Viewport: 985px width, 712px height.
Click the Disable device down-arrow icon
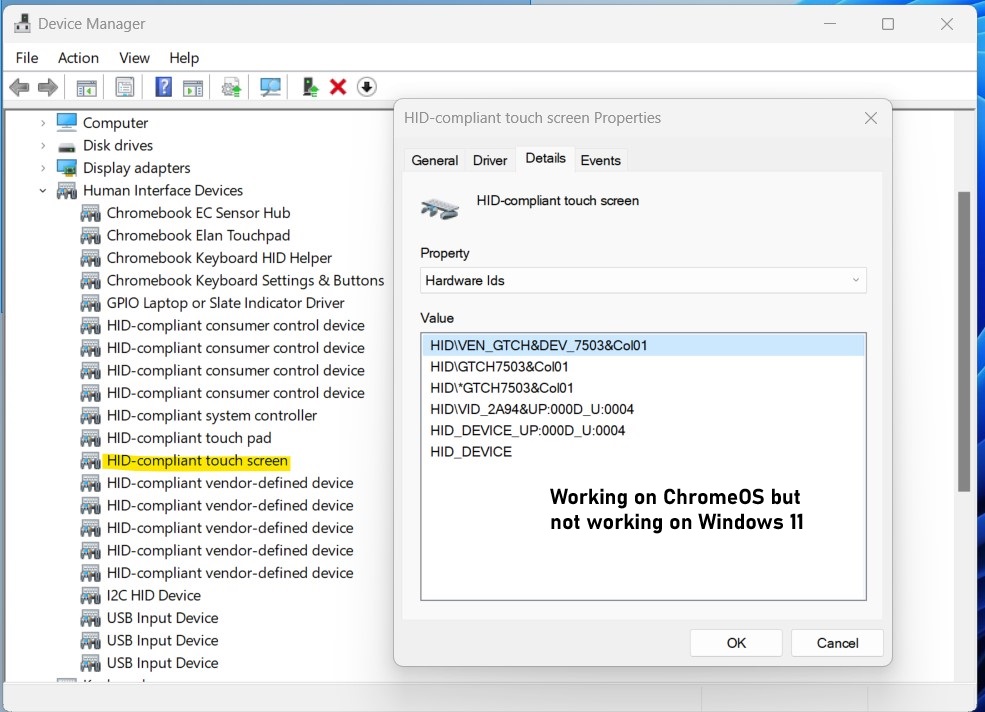tap(367, 87)
